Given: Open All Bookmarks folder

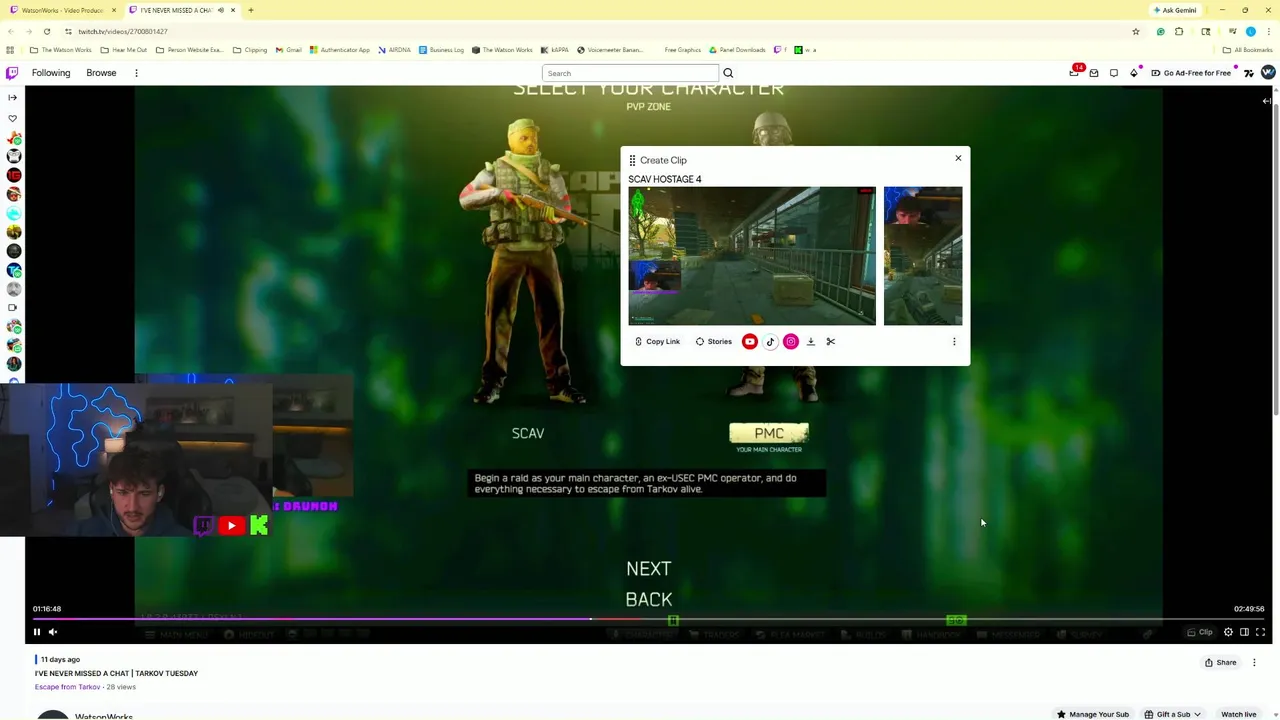Looking at the screenshot, I should 1248,50.
